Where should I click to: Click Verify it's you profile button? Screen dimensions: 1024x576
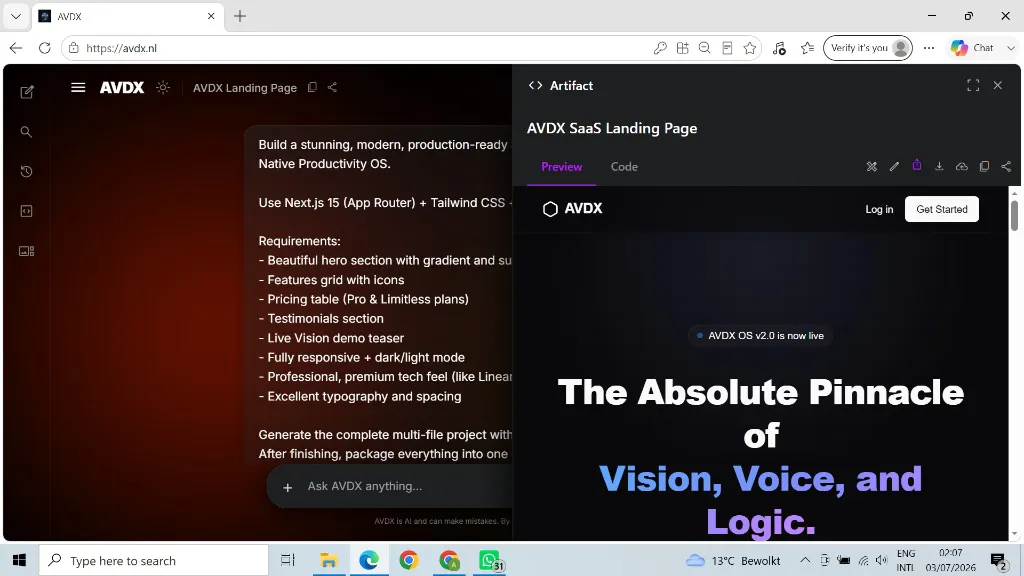click(868, 48)
